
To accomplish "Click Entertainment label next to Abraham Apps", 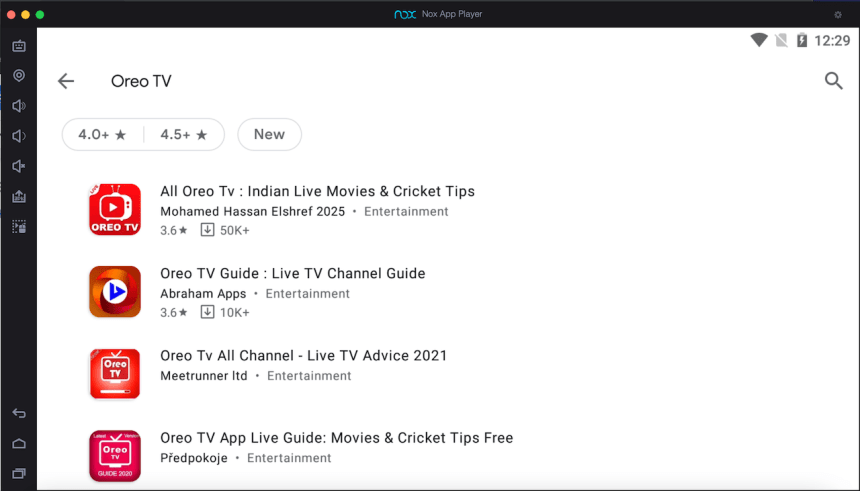I will [307, 294].
